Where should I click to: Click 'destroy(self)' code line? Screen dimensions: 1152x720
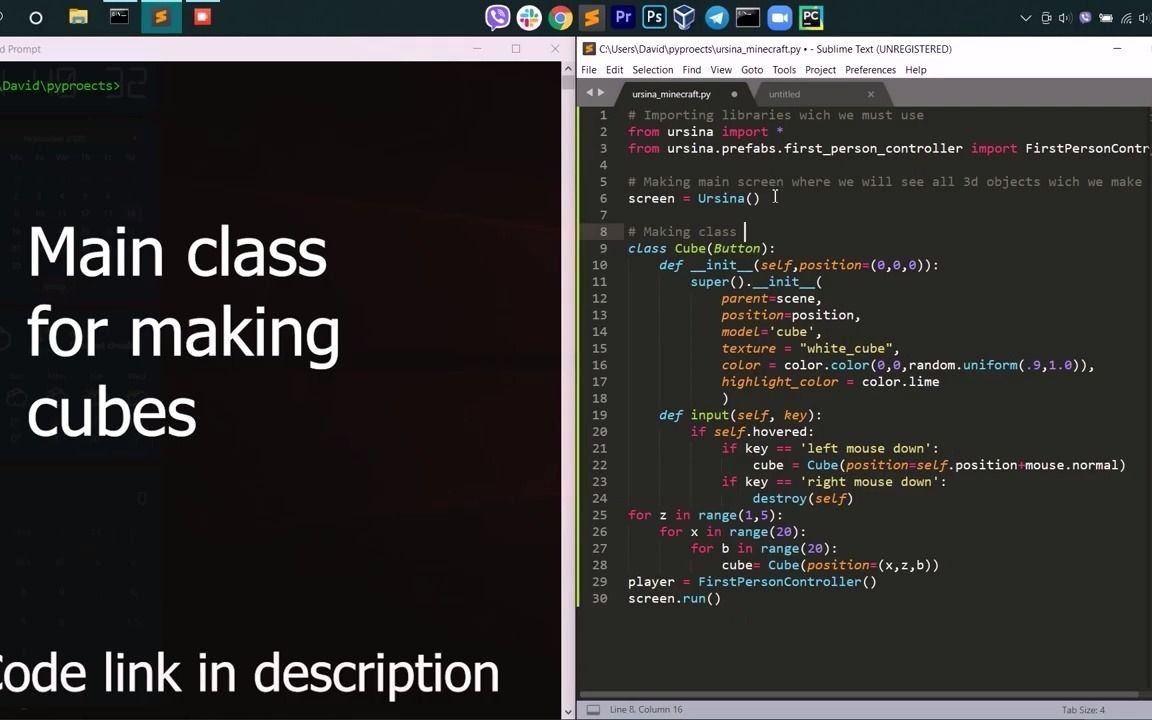[802, 499]
